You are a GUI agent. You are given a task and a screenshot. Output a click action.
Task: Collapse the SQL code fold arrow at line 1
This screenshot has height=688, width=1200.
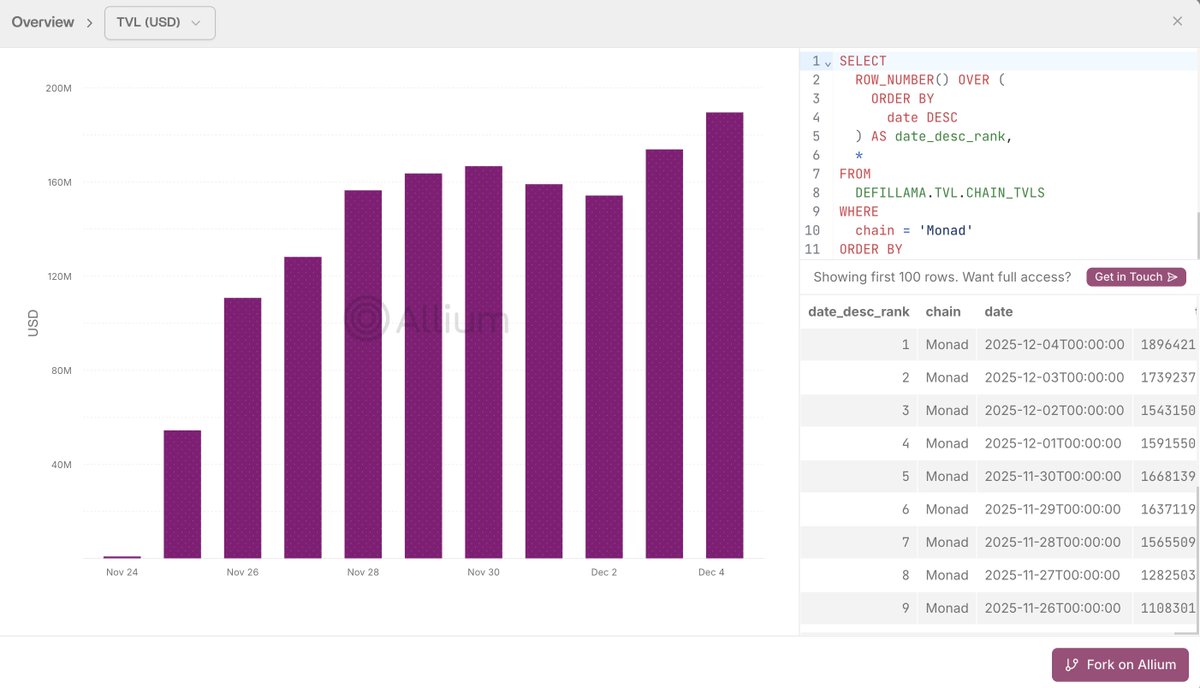tap(828, 62)
